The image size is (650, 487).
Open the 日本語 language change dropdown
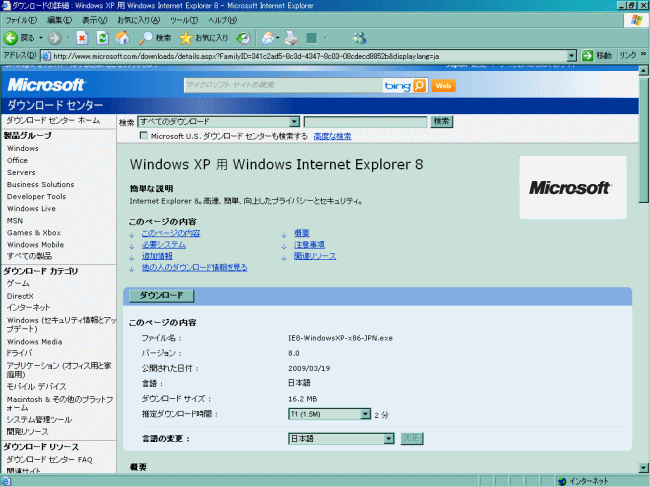click(x=341, y=439)
